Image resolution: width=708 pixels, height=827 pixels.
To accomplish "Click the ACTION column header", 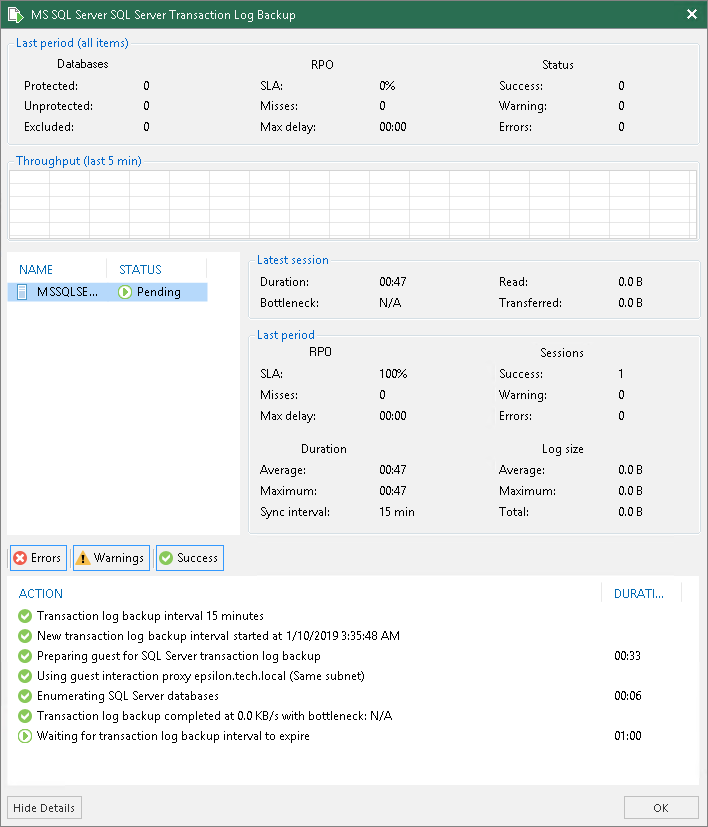I will pyautogui.click(x=41, y=593).
